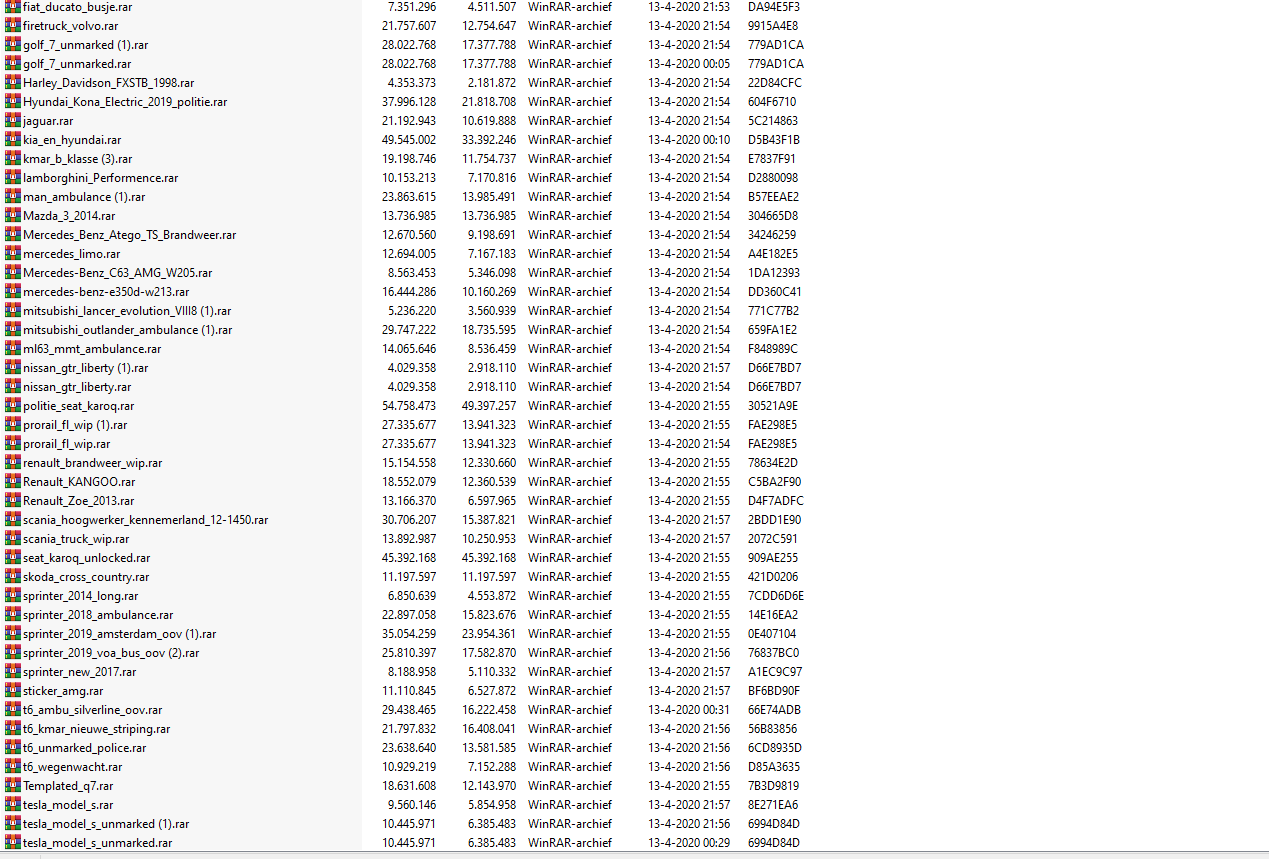Click the RAR icon next to jaguar.rar
This screenshot has height=859, width=1269.
[12, 120]
